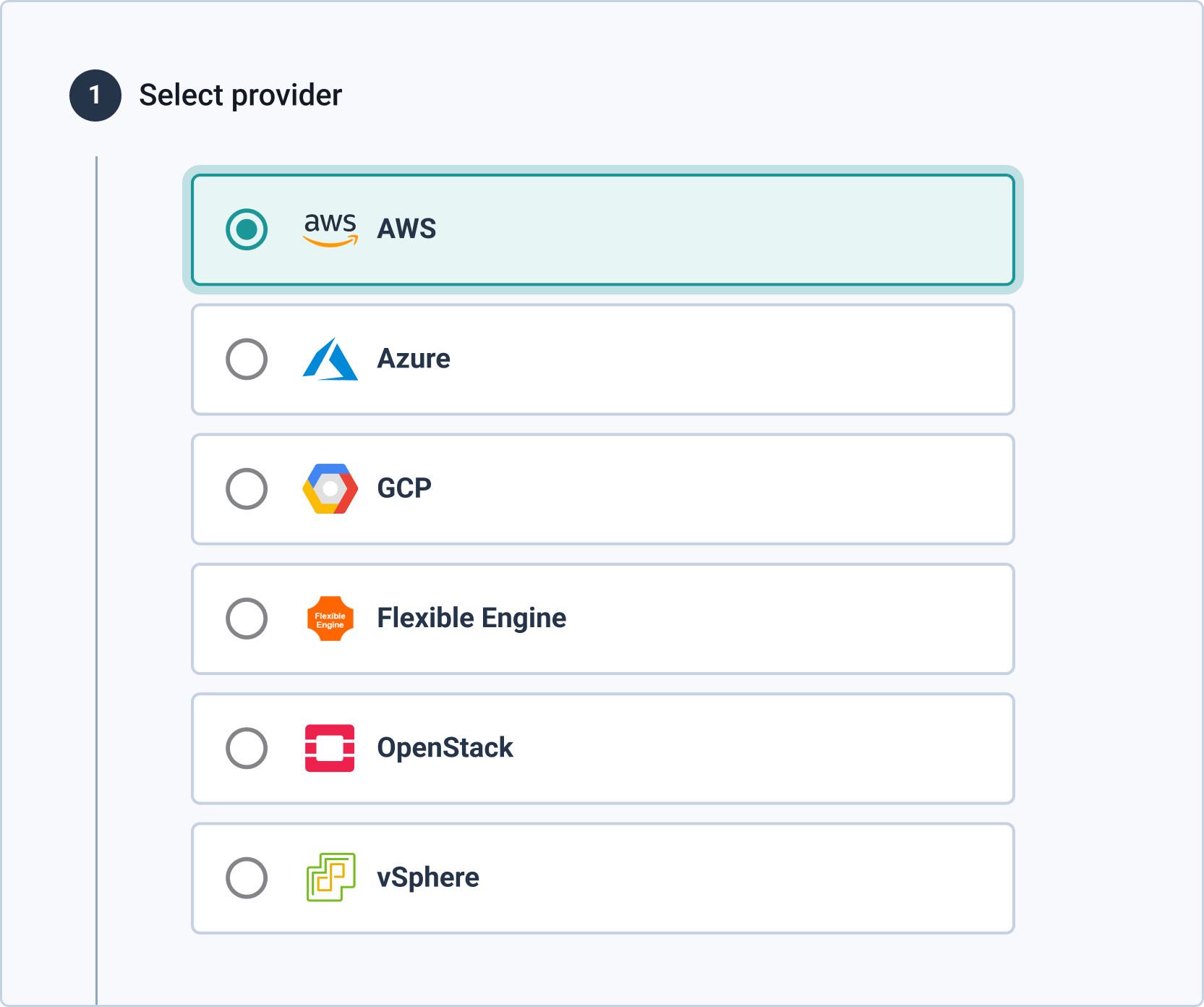Pick the vSphere radio button
The width and height of the screenshot is (1204, 1007).
(x=247, y=878)
